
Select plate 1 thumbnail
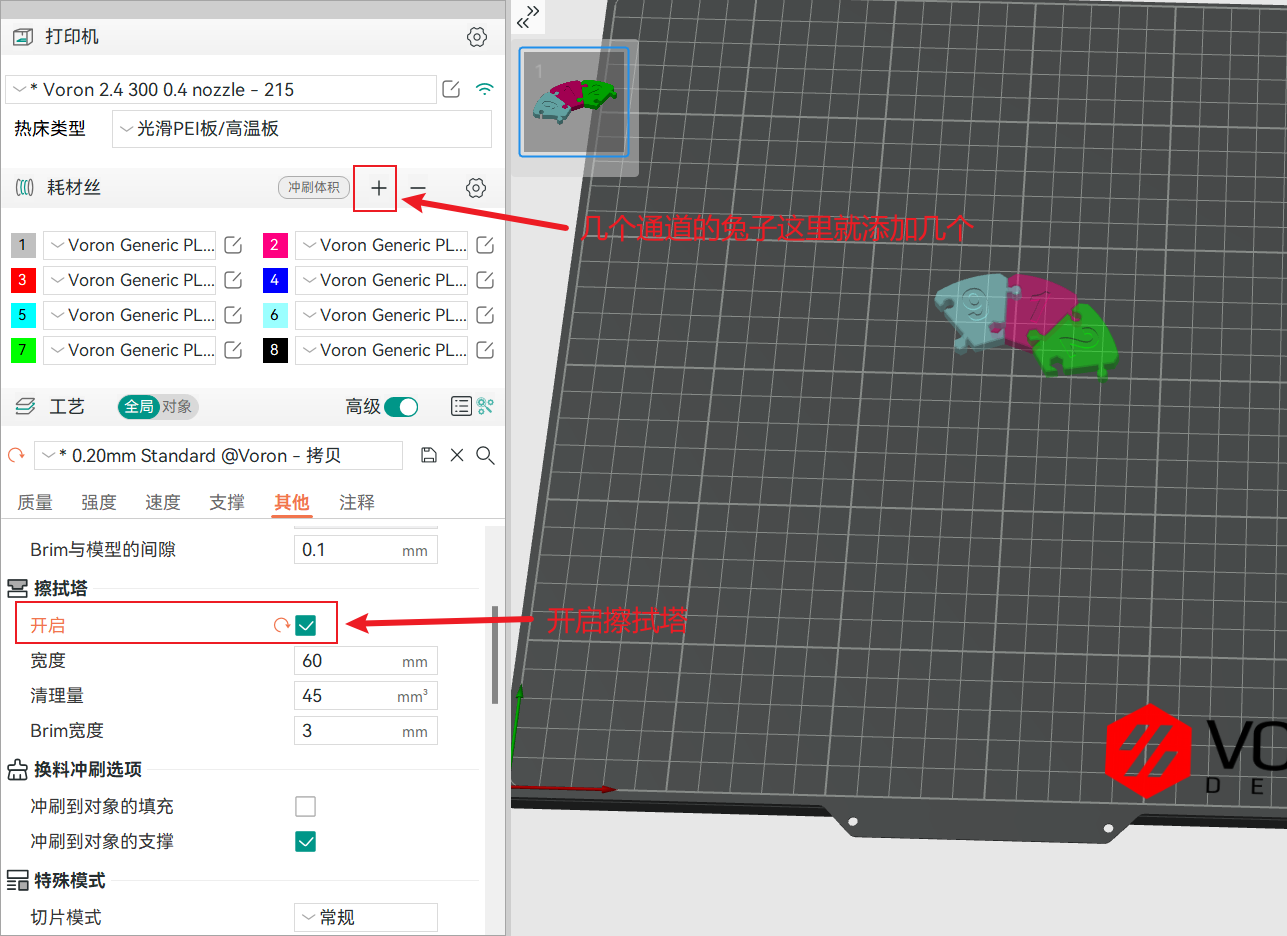pos(574,102)
